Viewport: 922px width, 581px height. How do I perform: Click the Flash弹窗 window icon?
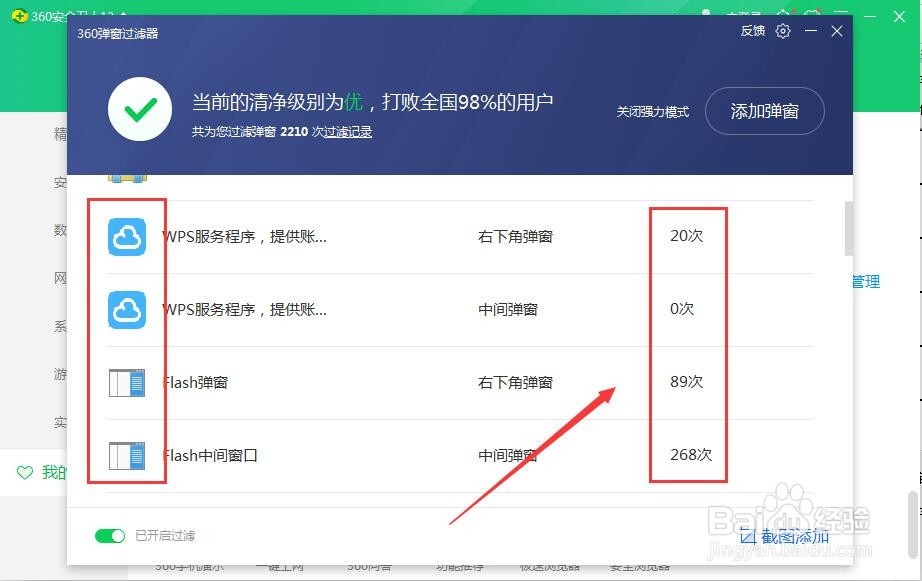tap(127, 383)
